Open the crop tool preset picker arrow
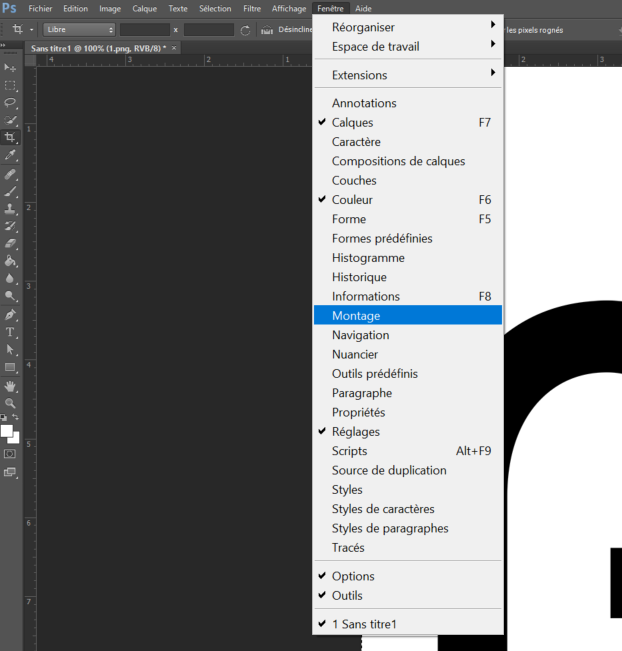 click(x=32, y=30)
